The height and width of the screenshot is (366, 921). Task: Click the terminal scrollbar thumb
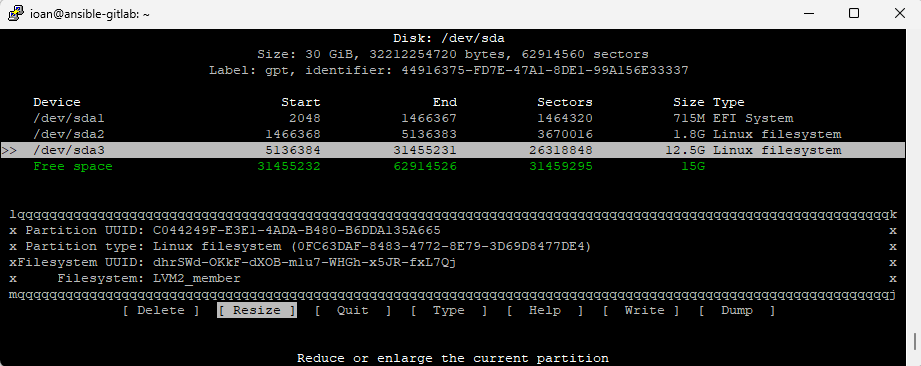pyautogui.click(x=914, y=341)
